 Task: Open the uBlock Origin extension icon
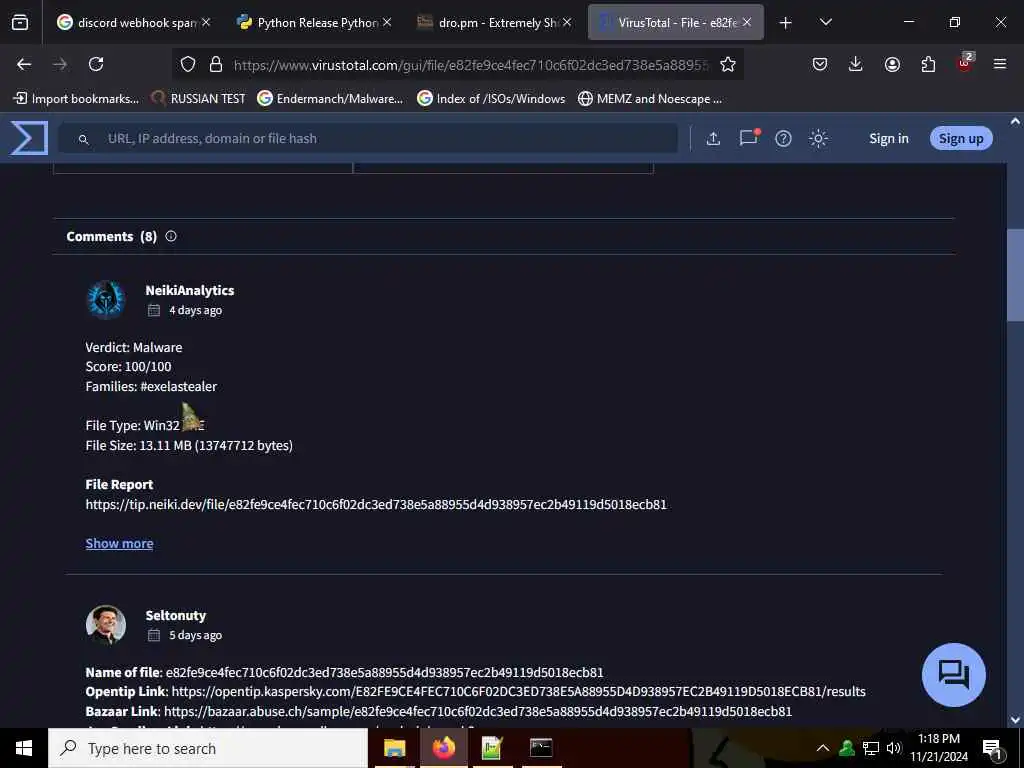[x=965, y=63]
